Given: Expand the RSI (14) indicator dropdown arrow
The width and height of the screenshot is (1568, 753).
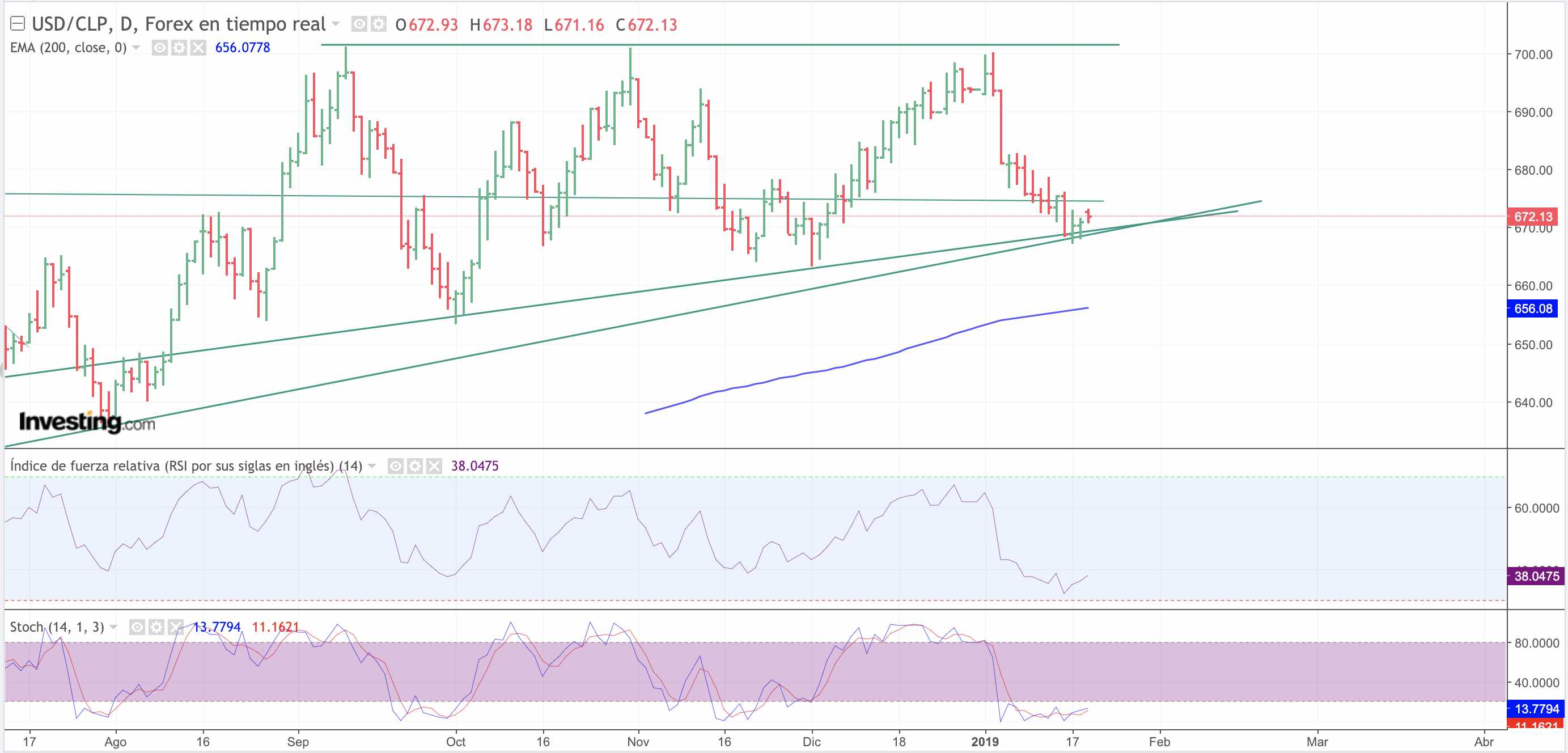Looking at the screenshot, I should (x=372, y=466).
